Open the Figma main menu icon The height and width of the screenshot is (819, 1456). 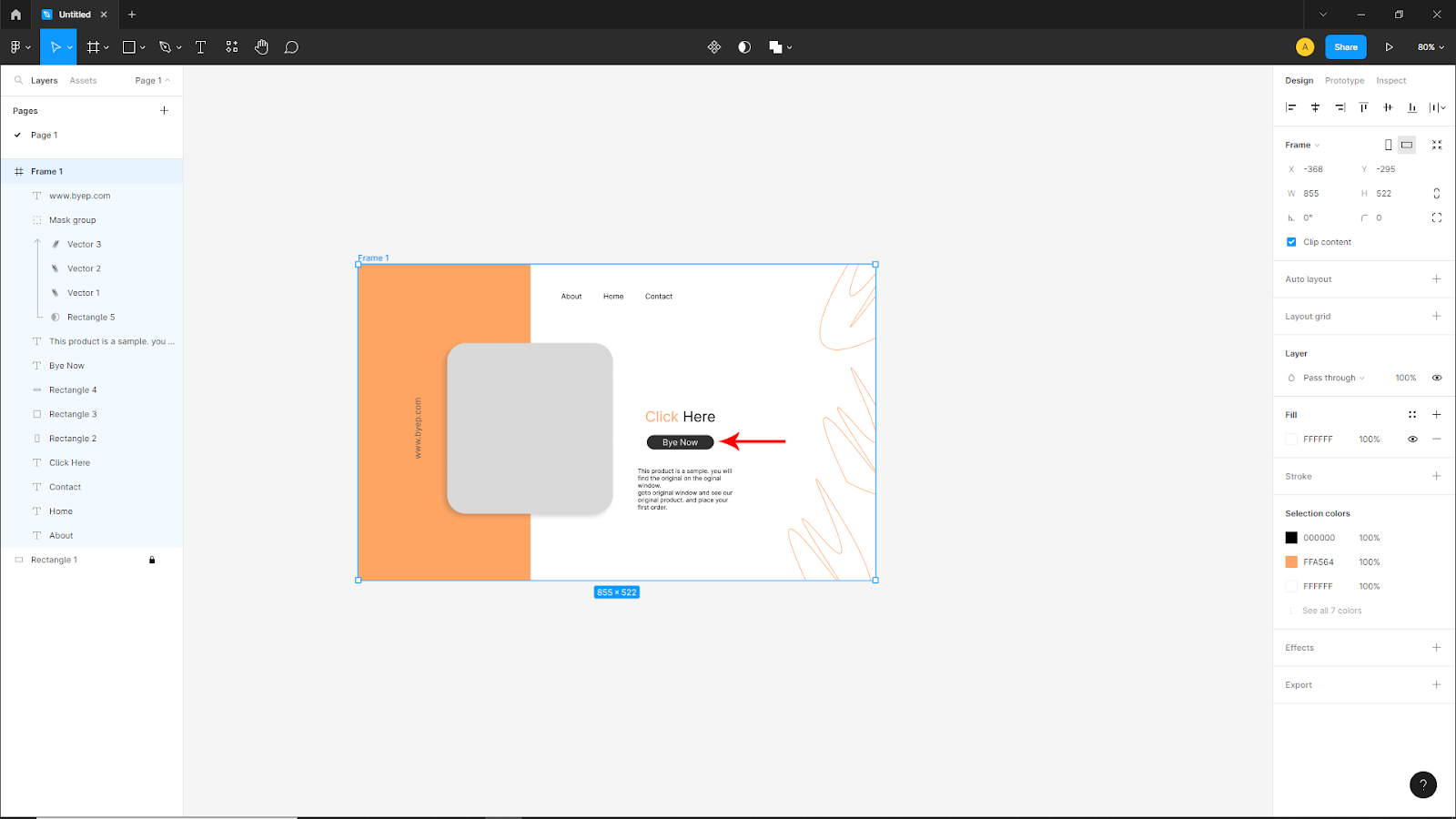point(15,47)
